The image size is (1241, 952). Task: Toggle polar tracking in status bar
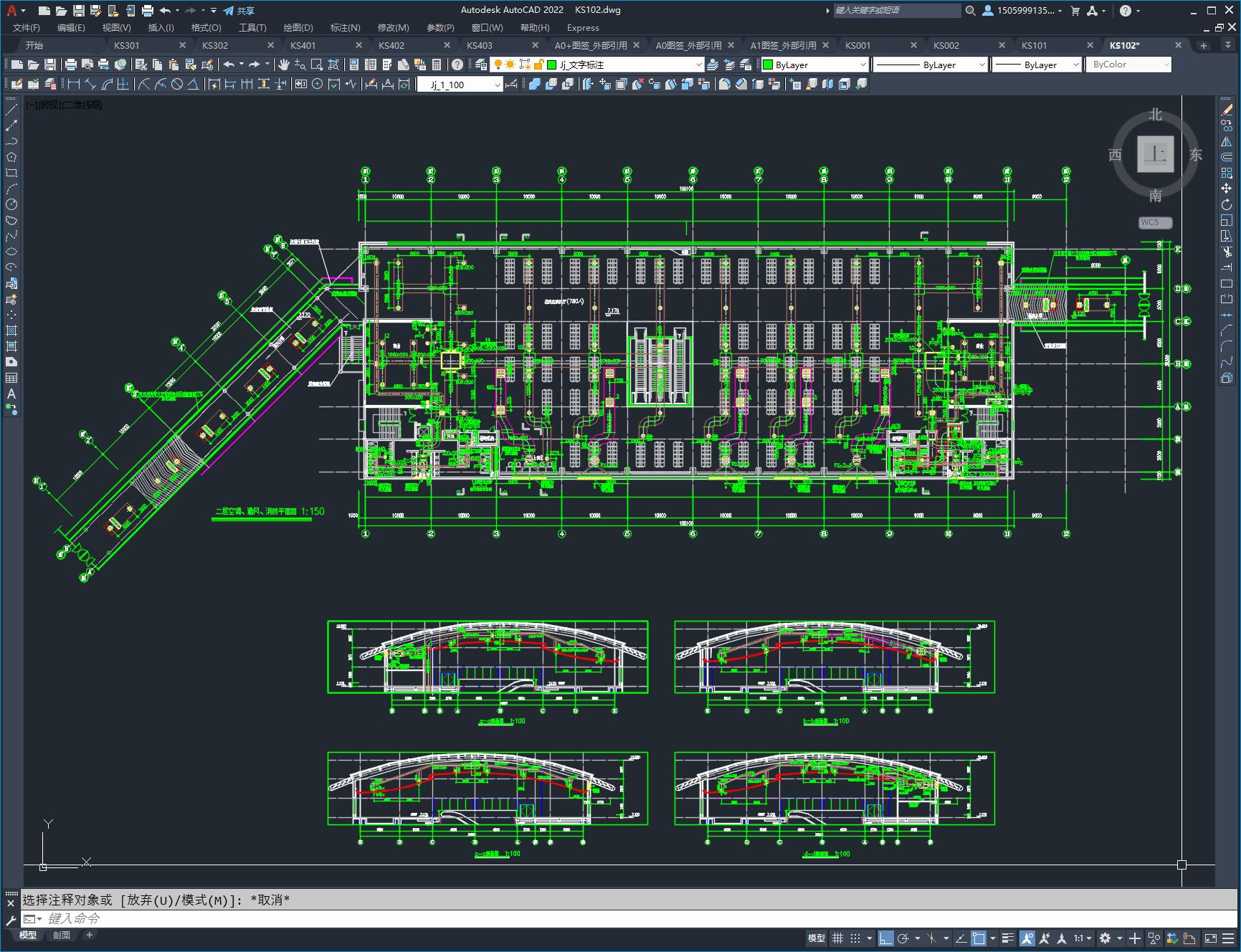(903, 938)
